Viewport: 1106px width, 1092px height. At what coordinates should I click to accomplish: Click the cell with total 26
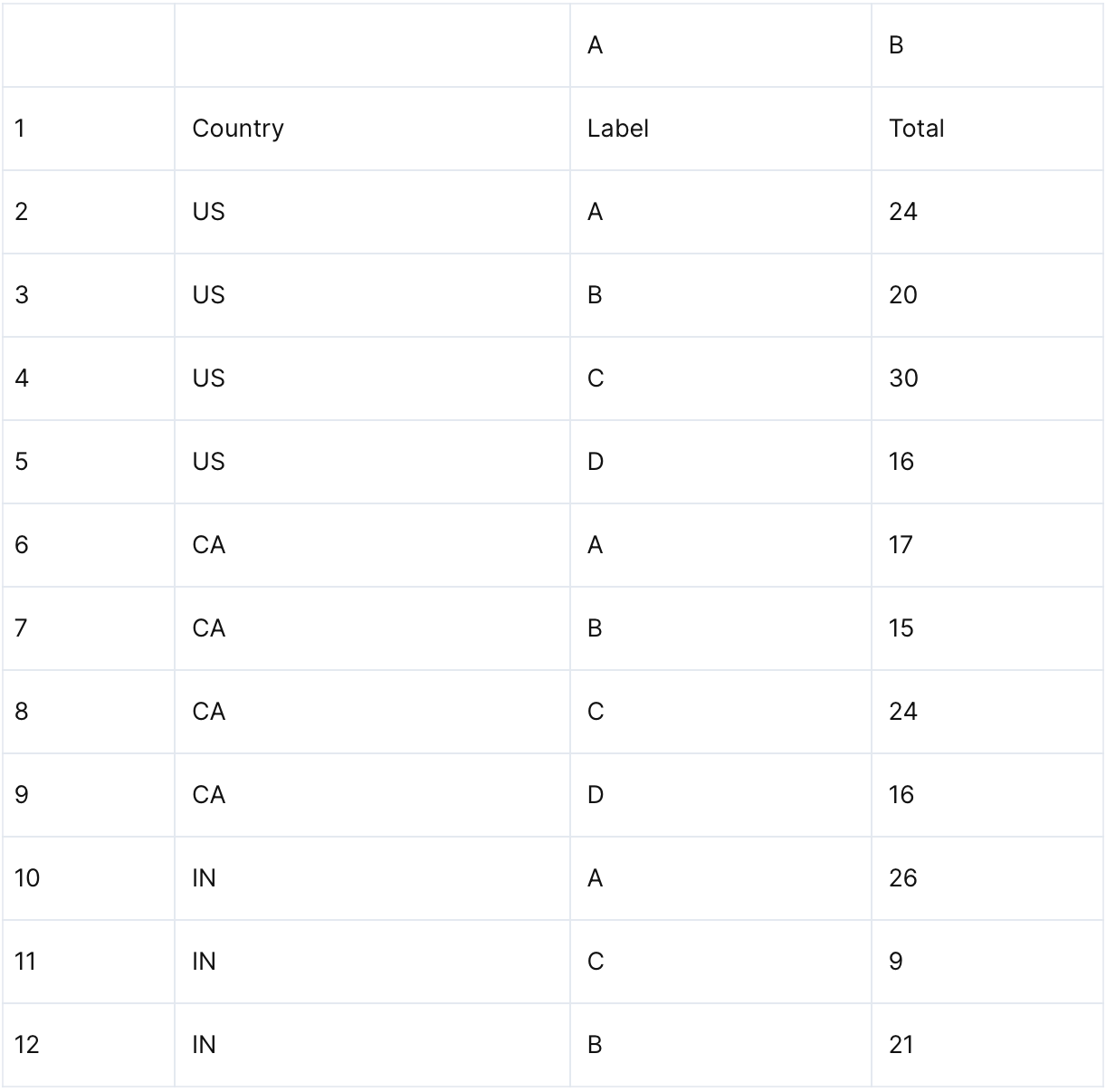[x=987, y=878]
